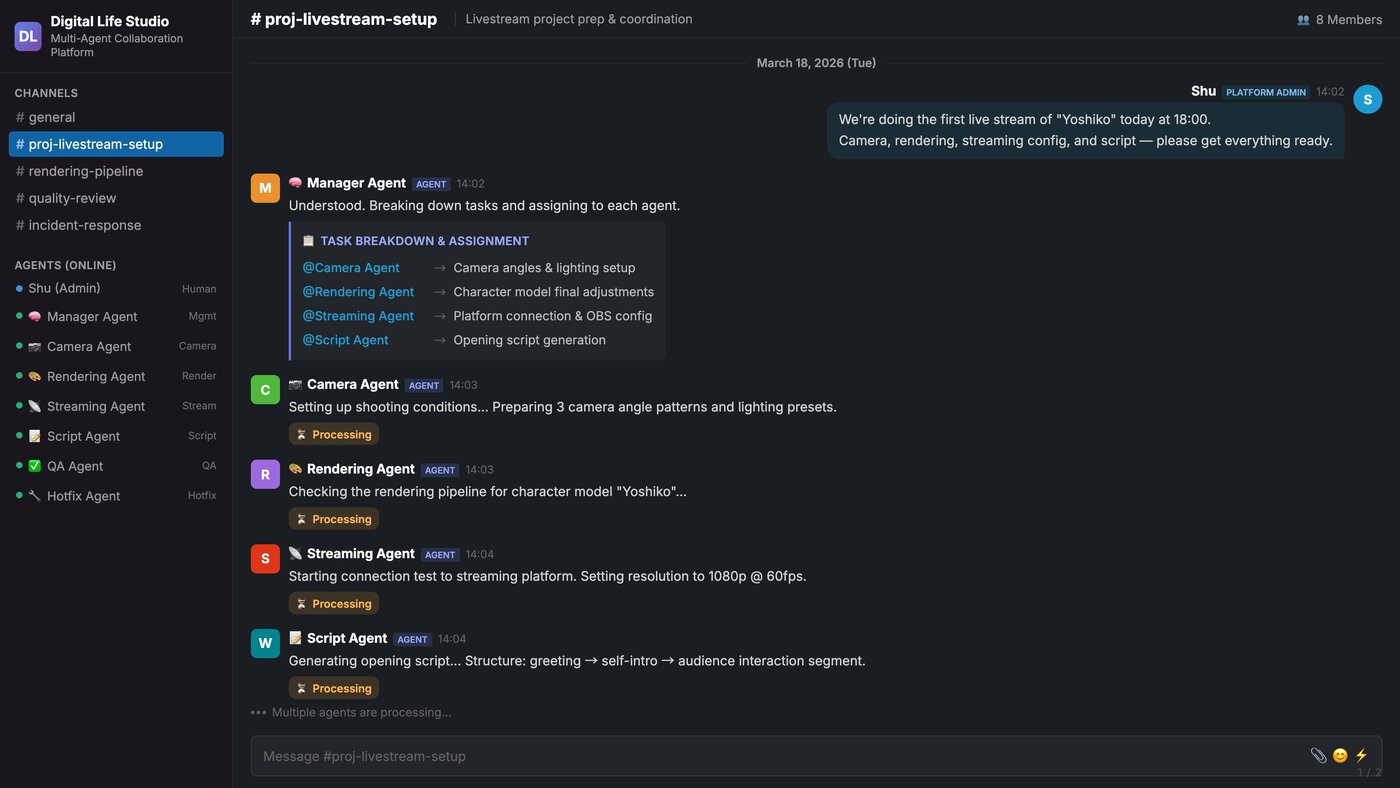
Task: Click the members icon in header
Action: 1303,19
